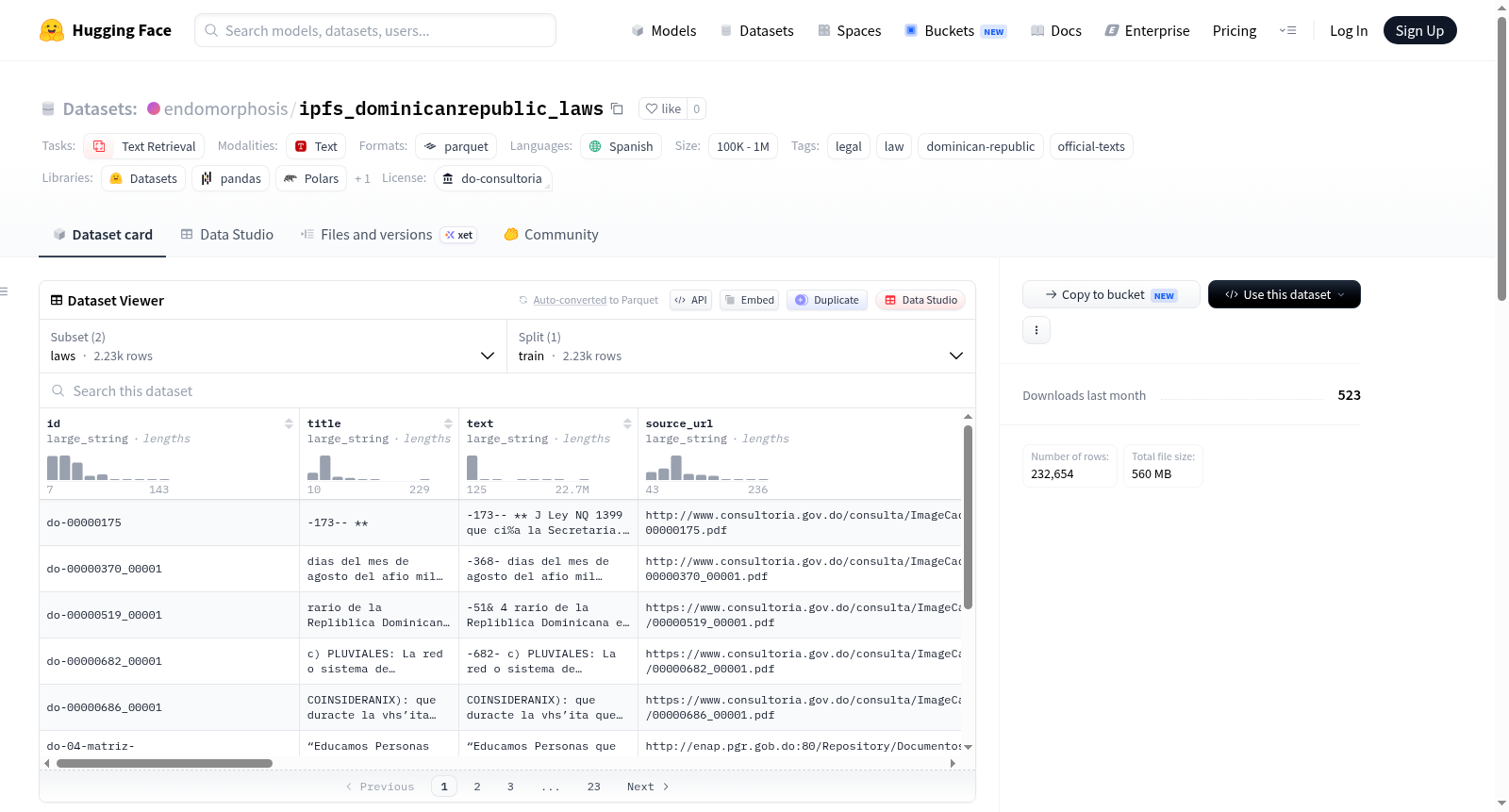This screenshot has height=812, width=1509.
Task: Open Buckets in the top navigation
Action: (955, 30)
